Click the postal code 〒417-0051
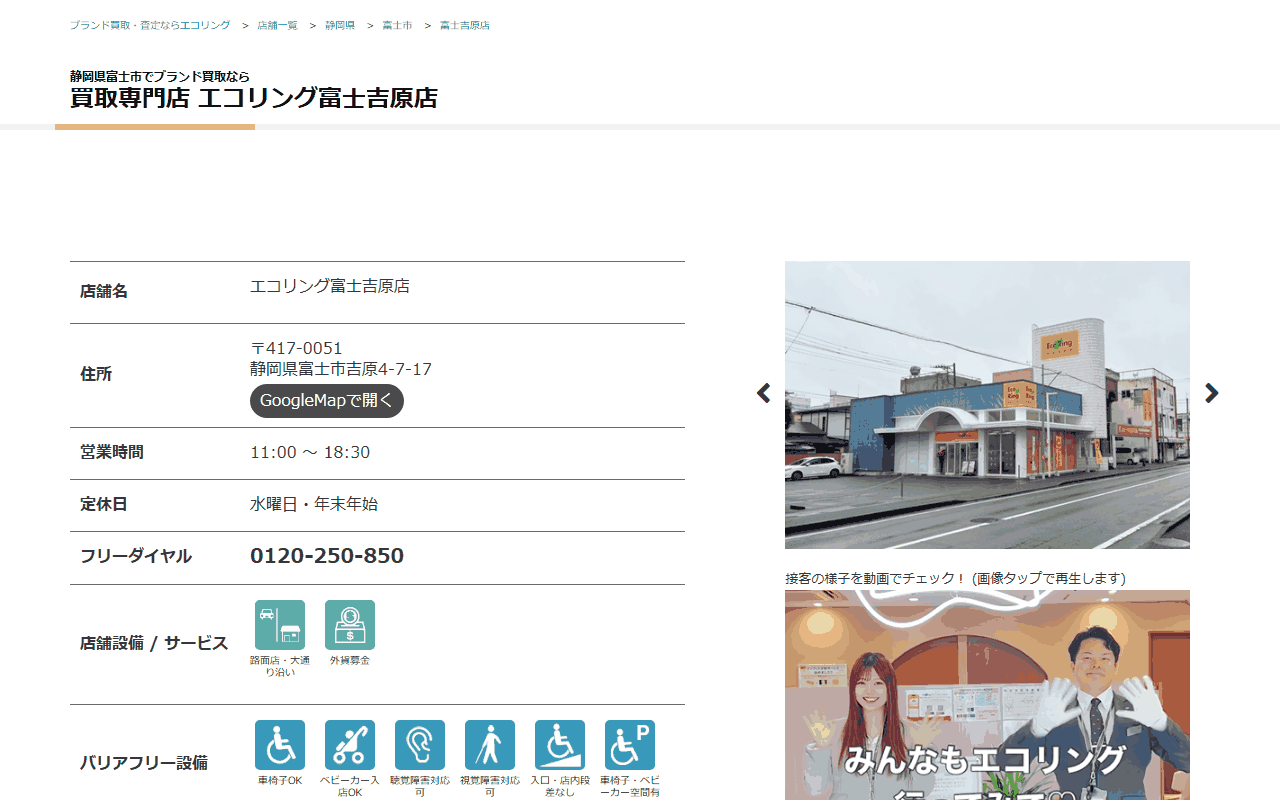 point(296,348)
